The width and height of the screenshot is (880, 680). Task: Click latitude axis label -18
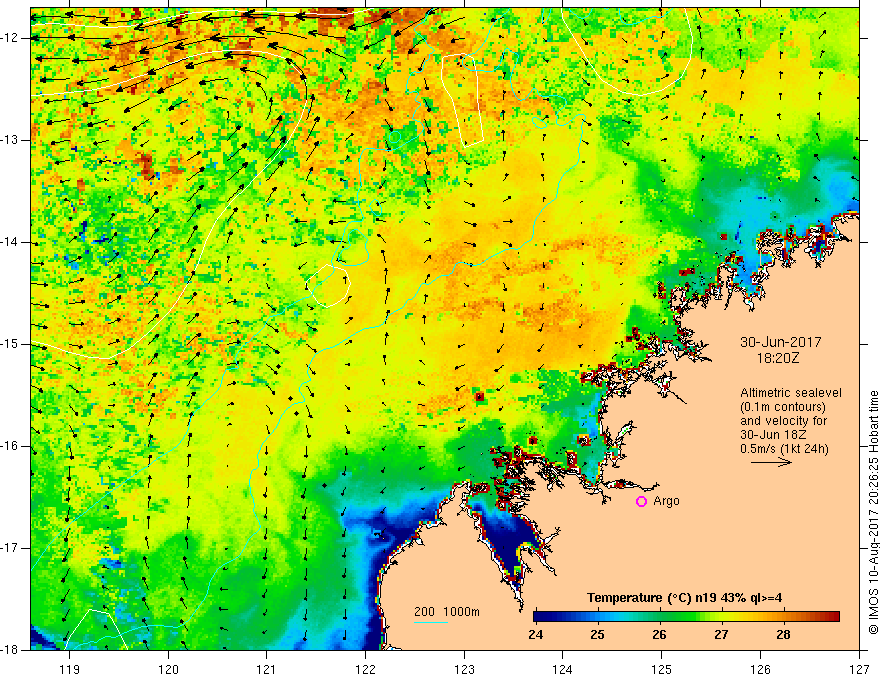[x=11, y=650]
